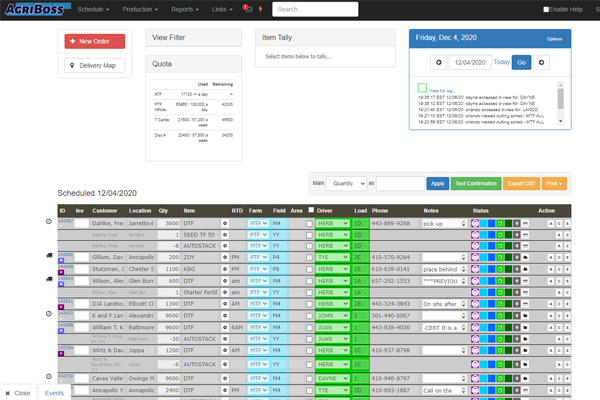Click green refresh status icon in Wilson DTF row

click(x=500, y=281)
